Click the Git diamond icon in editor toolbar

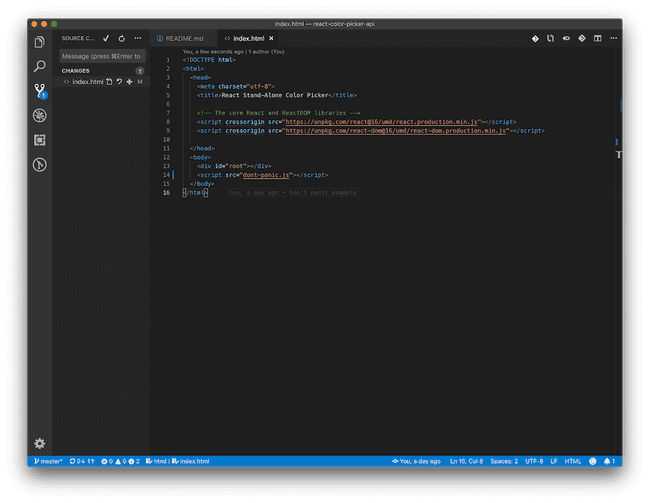pyautogui.click(x=535, y=39)
